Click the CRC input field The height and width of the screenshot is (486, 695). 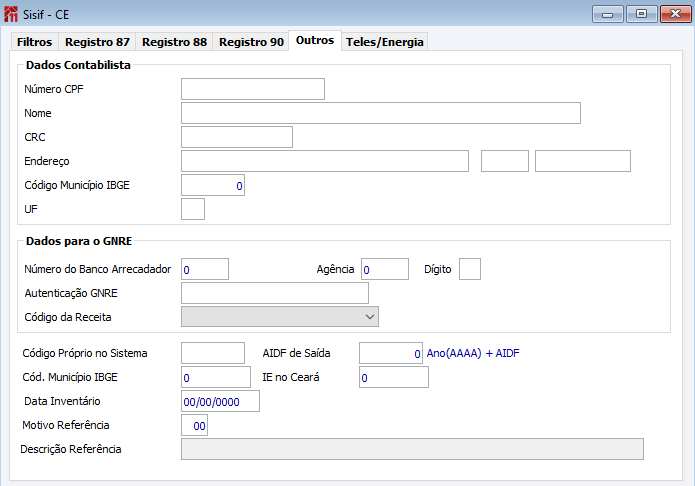237,137
